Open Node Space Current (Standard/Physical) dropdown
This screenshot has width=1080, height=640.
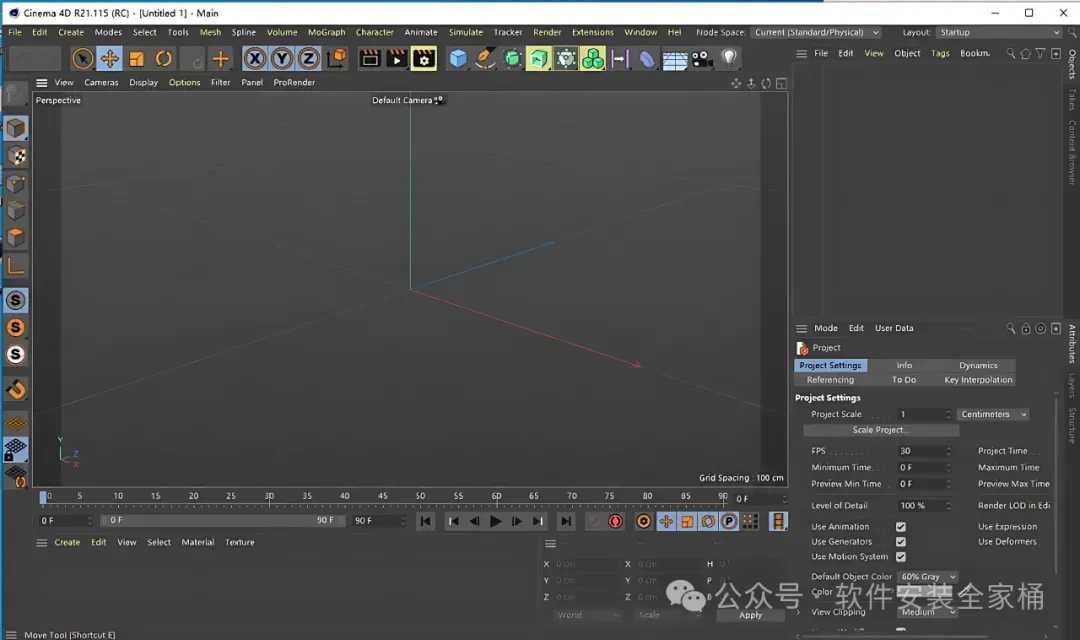coord(816,32)
